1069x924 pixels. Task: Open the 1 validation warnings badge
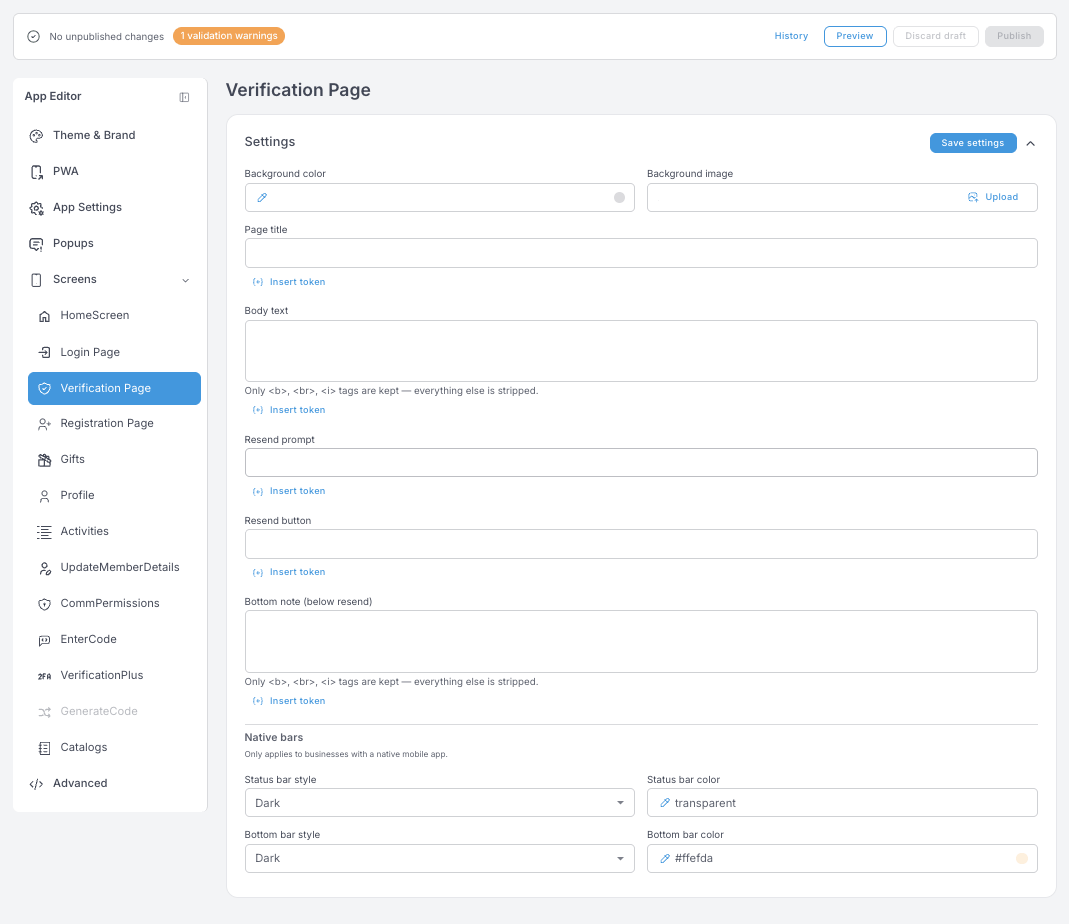[x=229, y=36]
